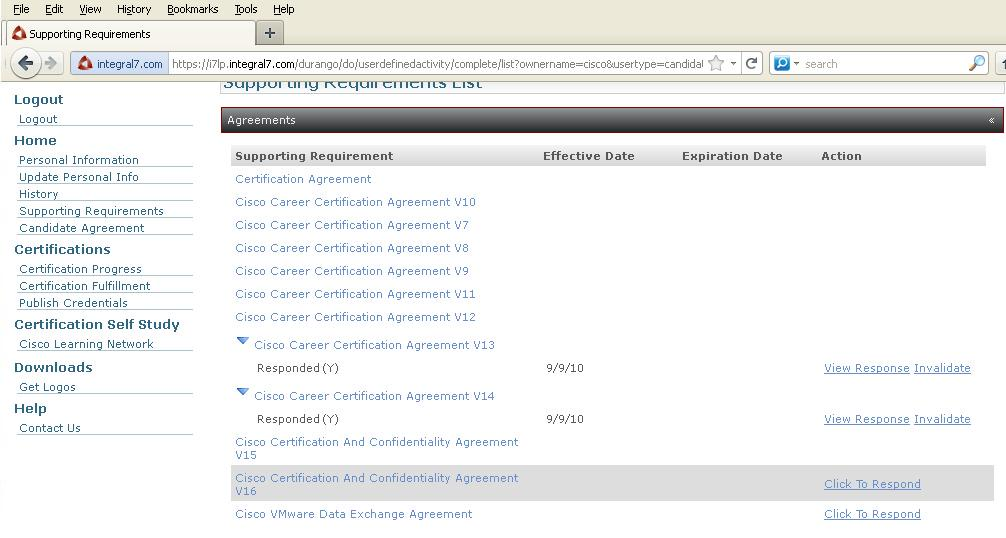The width and height of the screenshot is (1006, 538).
Task: Click into the browser search field
Action: coord(880,63)
